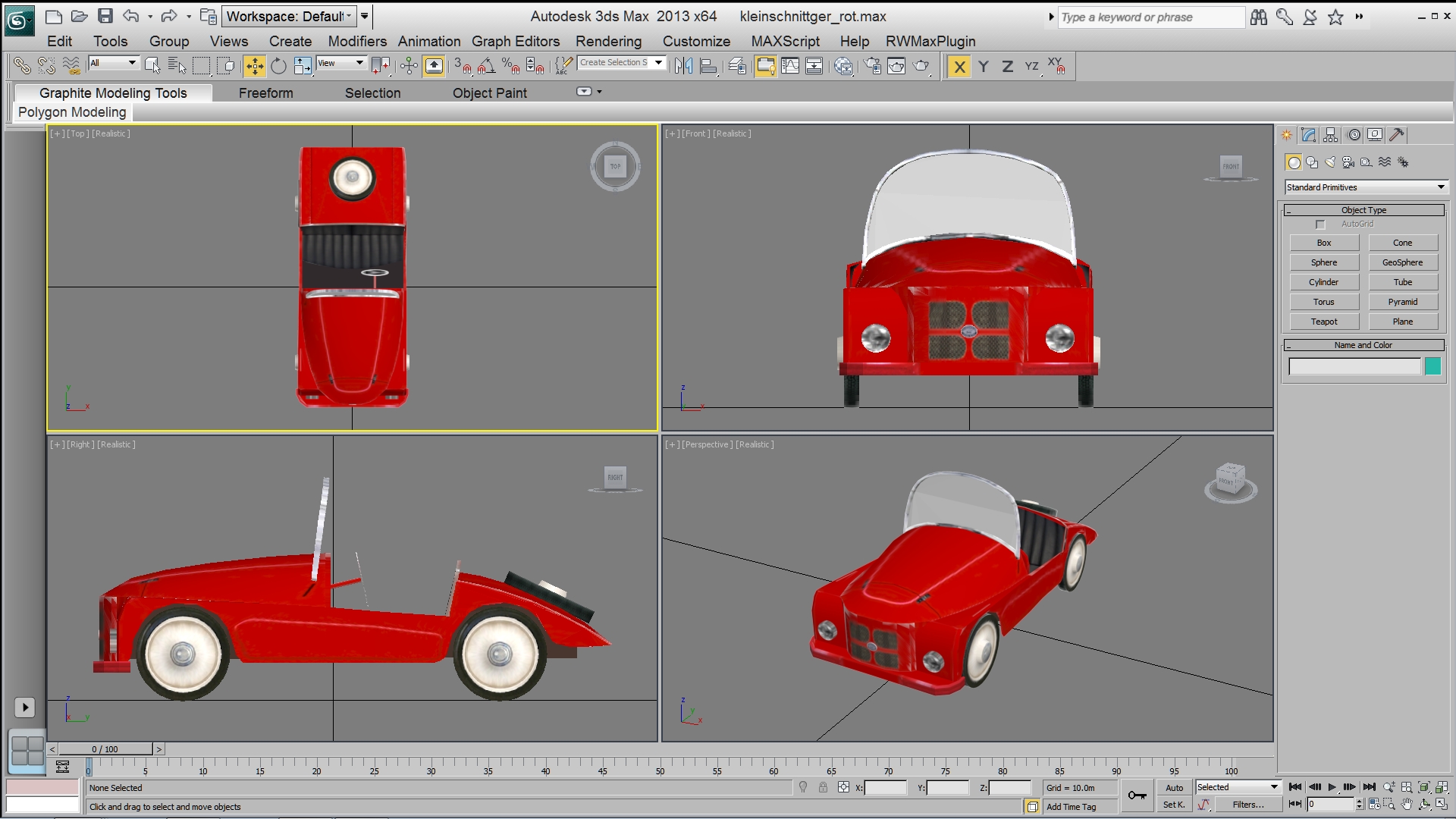
Task: Activate the Select and Rotate tool
Action: pos(278,67)
